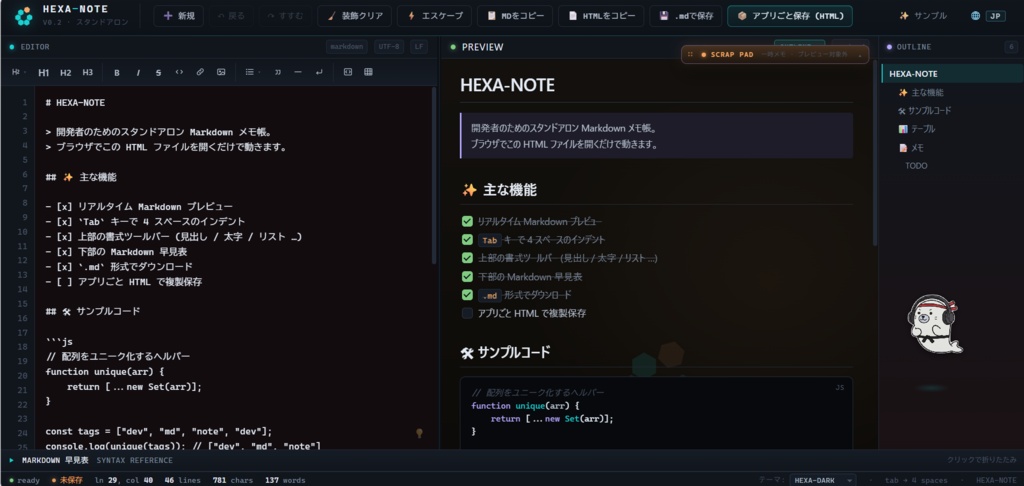1024x486 pixels.
Task: Apply H3 heading from editor toolbar
Action: tap(88, 73)
